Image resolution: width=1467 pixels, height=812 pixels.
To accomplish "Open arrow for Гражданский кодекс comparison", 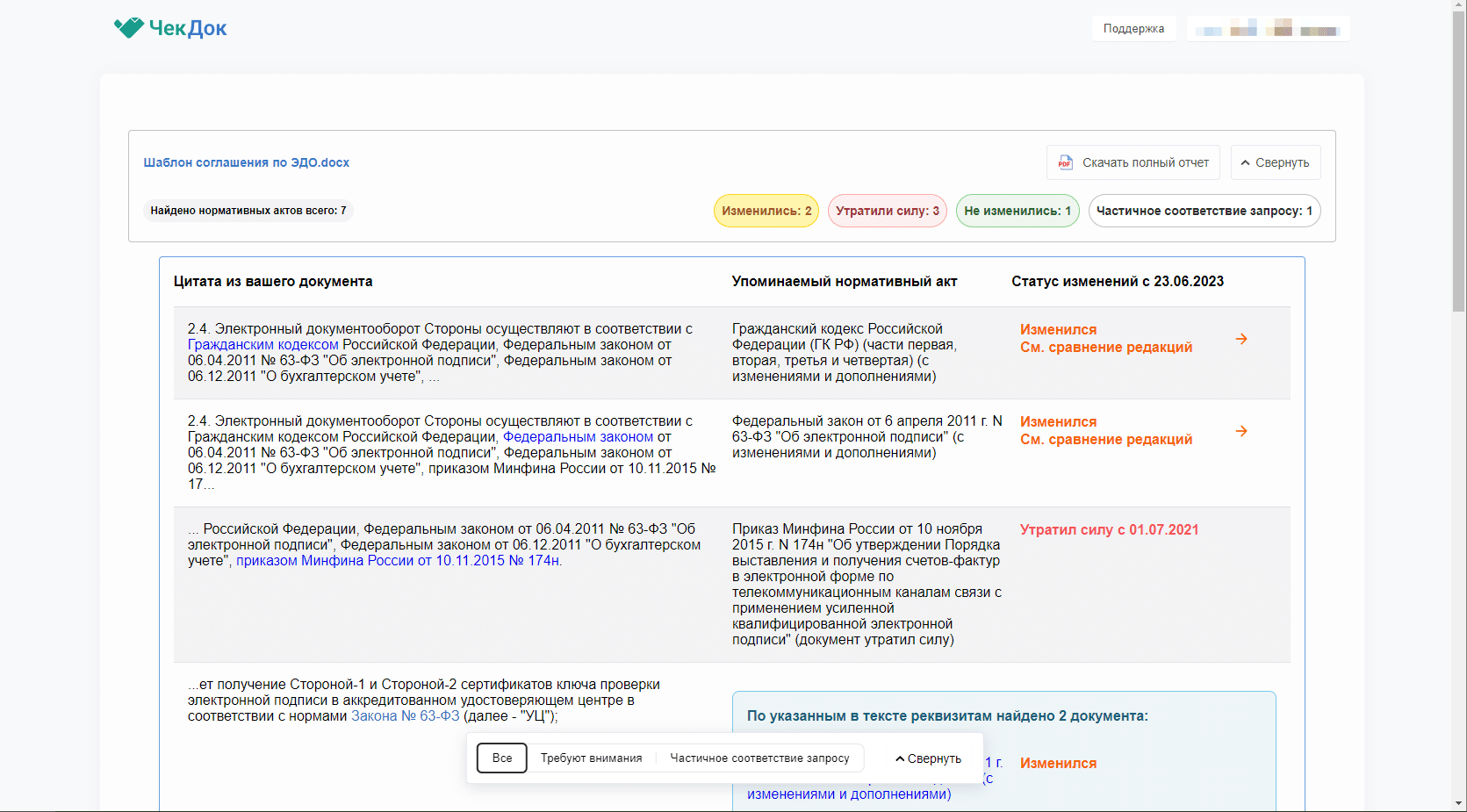I will point(1241,339).
